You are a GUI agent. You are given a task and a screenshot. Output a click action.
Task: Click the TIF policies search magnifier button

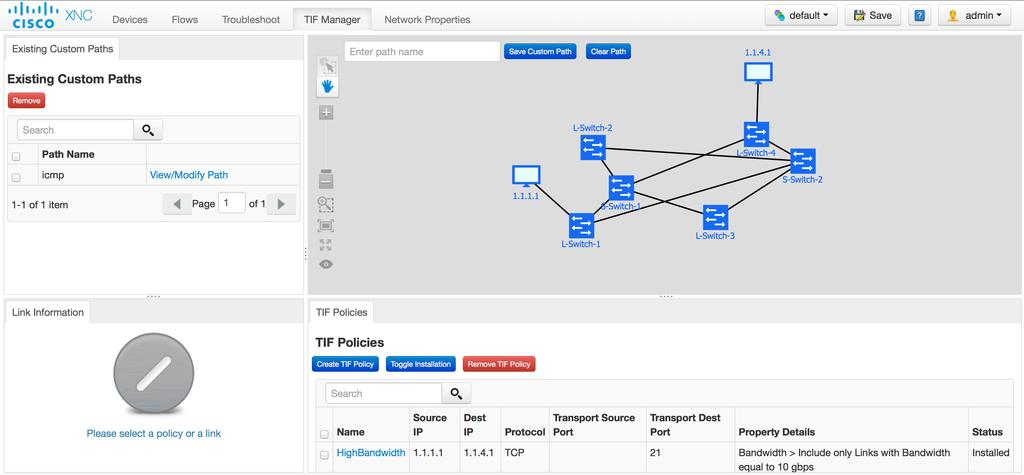tap(456, 393)
